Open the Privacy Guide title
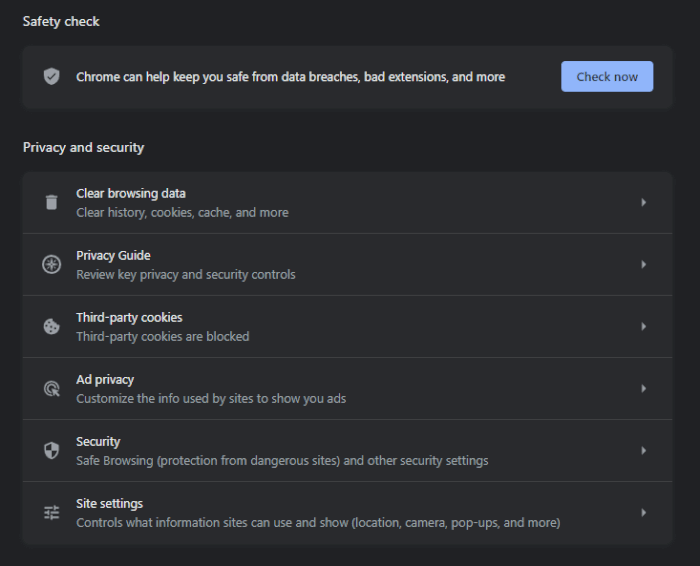Screen dimensions: 700x566 [x=113, y=255]
